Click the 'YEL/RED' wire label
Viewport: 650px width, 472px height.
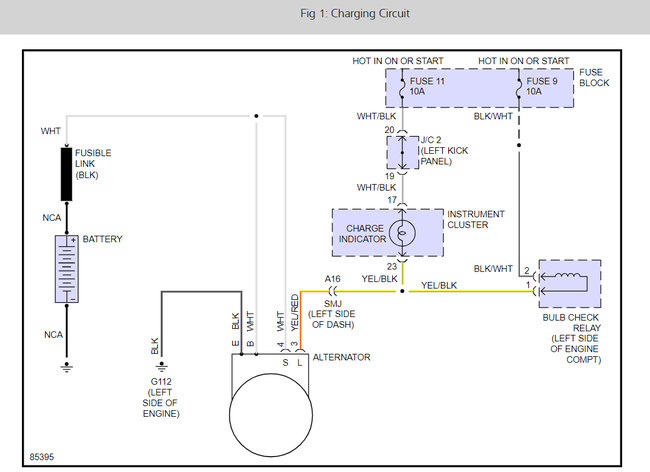pyautogui.click(x=295, y=313)
